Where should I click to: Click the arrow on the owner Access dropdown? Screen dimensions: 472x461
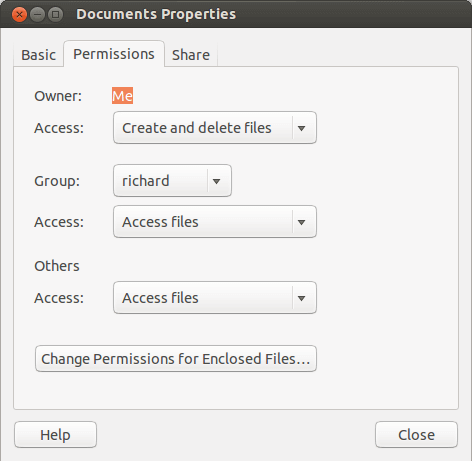[x=301, y=128]
